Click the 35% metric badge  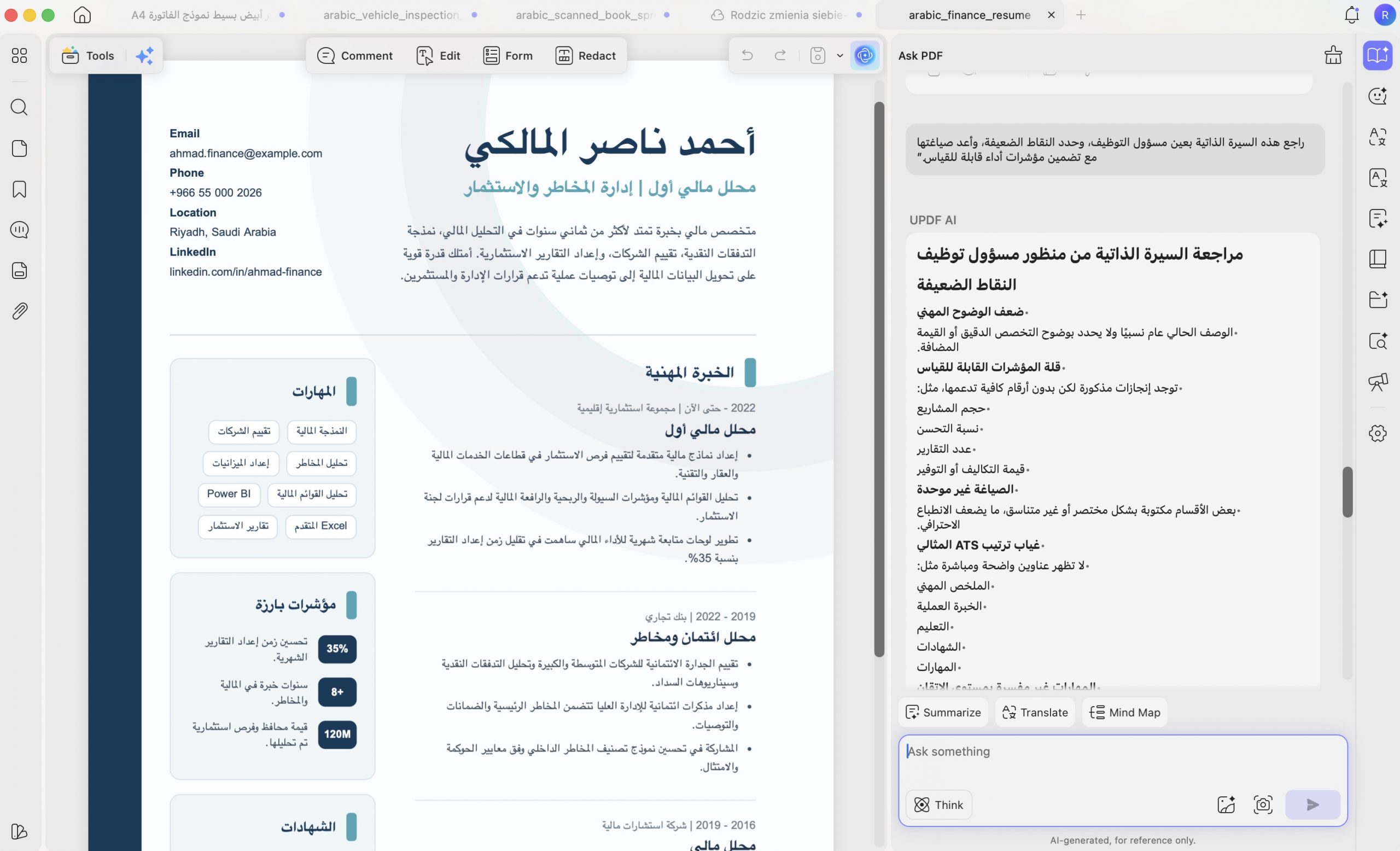pos(337,649)
